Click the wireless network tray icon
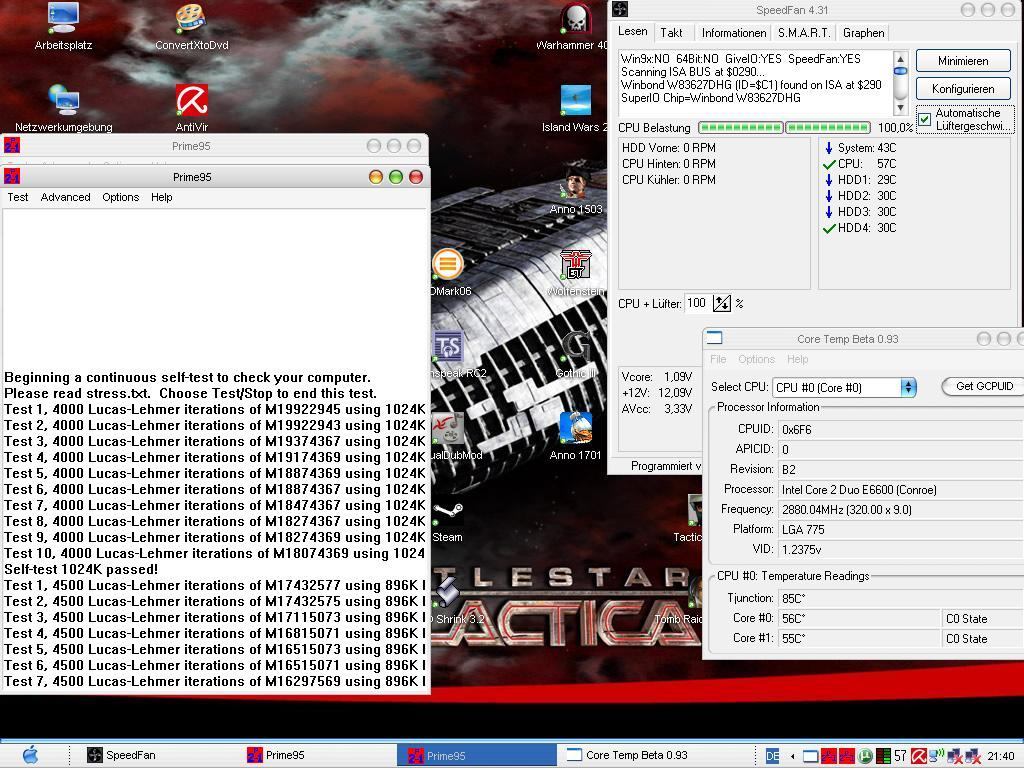 [936, 756]
